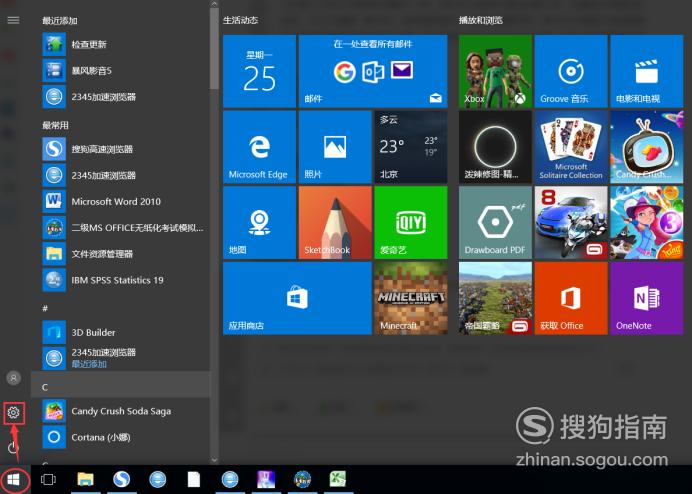Open 3D Builder from the app list

click(x=120, y=332)
